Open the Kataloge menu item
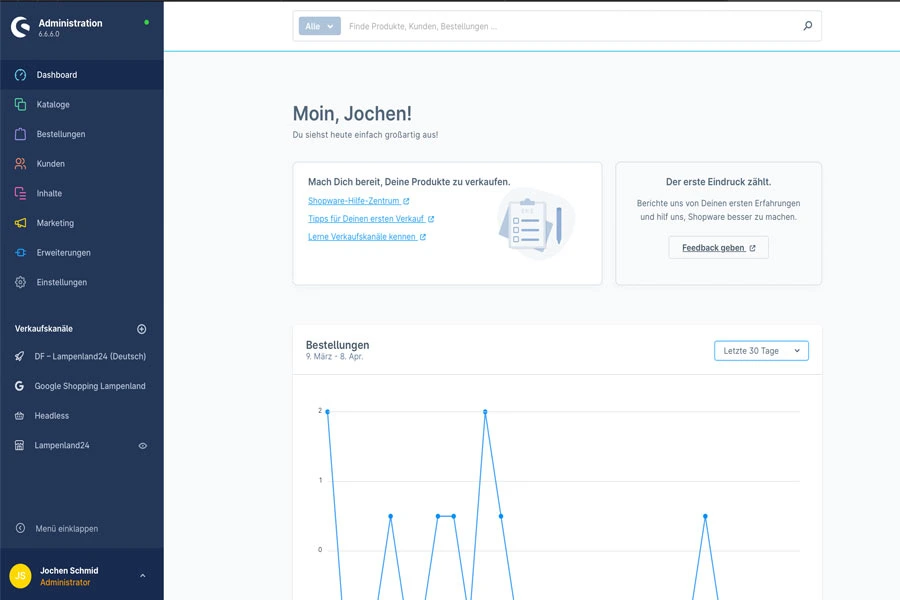Screen dimensions: 900x600 82,104
